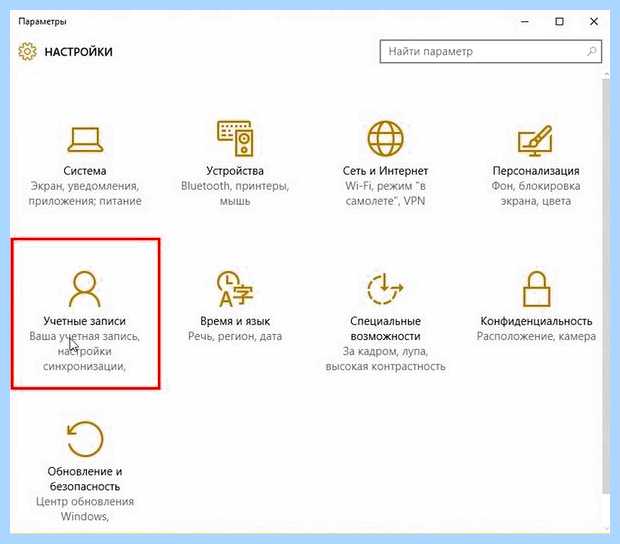Open the Сеть и Интернет globe icon
620x544 pixels.
click(386, 138)
